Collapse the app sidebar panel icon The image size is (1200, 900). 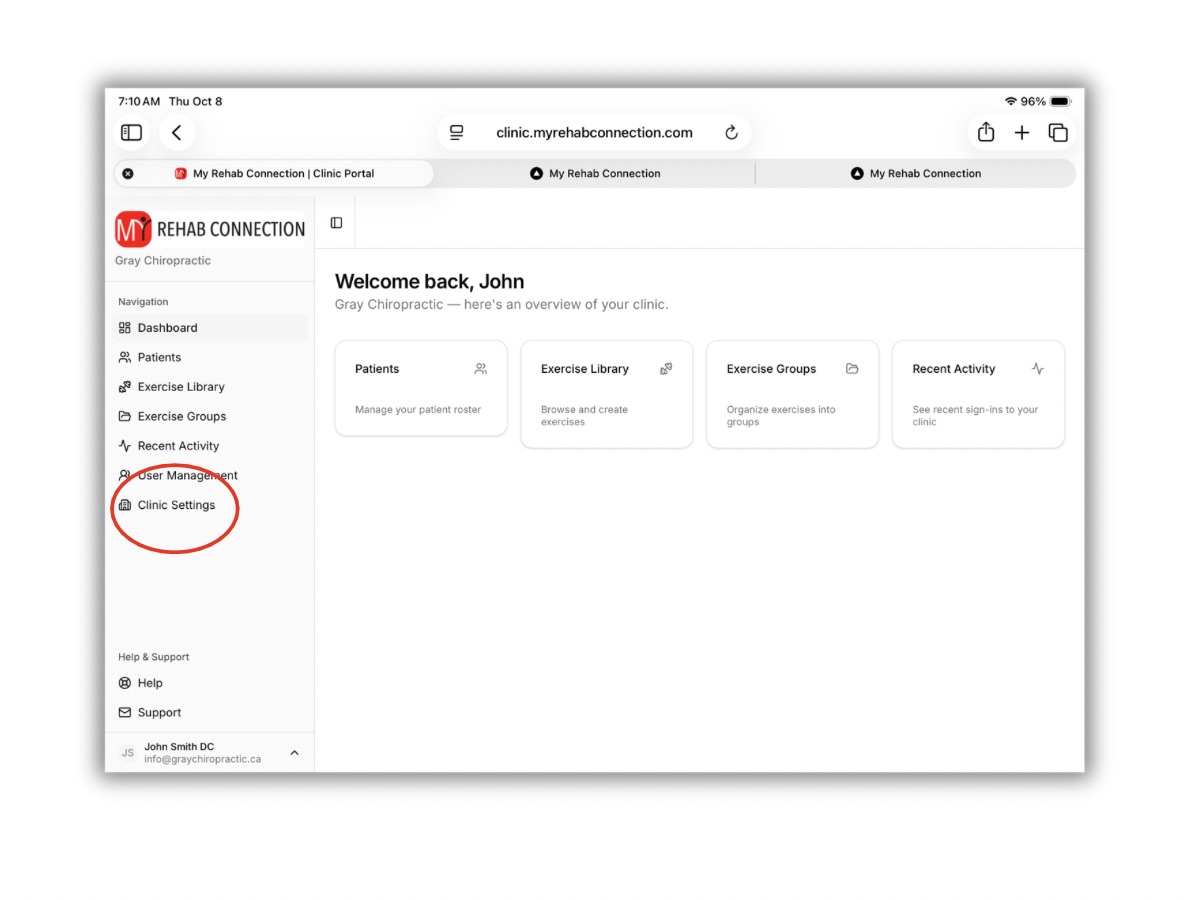coord(336,223)
